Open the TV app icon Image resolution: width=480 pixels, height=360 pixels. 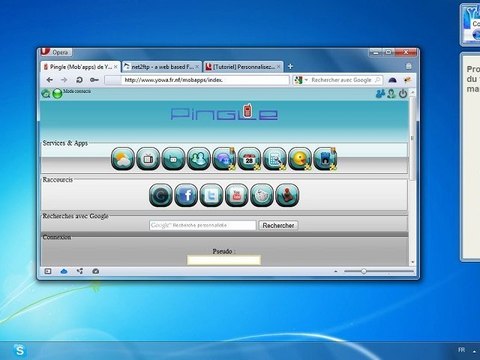pos(148,159)
